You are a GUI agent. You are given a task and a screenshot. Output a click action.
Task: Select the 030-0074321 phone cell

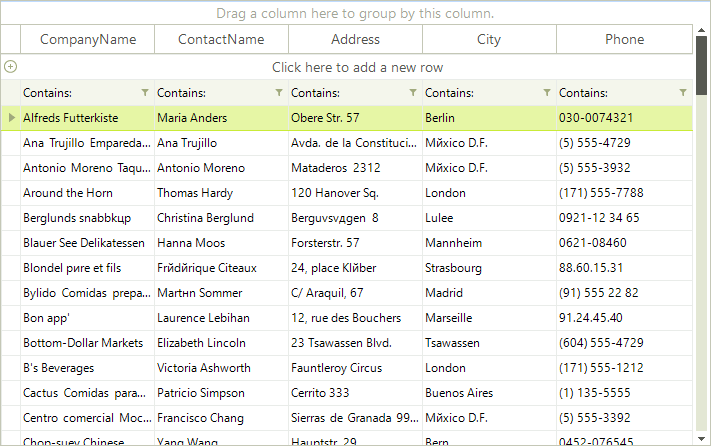(x=624, y=118)
